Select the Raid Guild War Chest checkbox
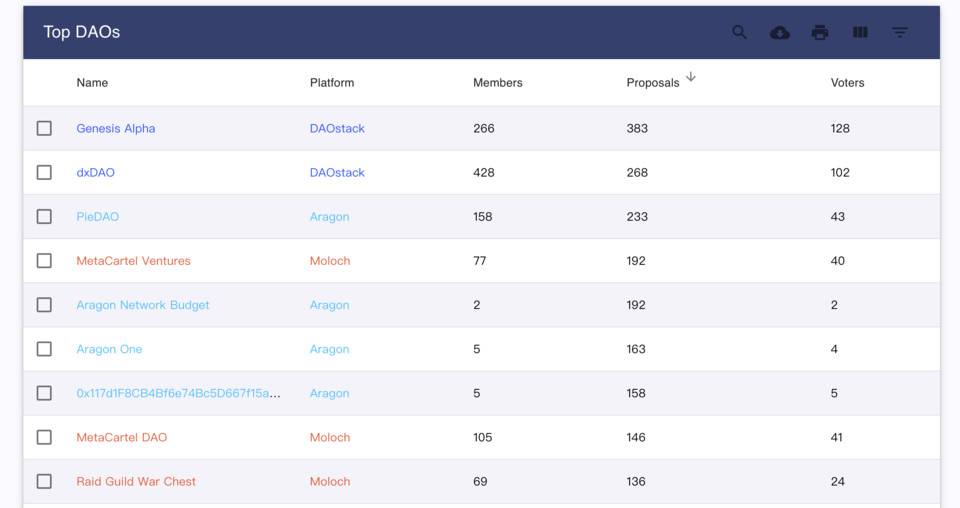Viewport: 960px width, 508px height. [x=44, y=481]
